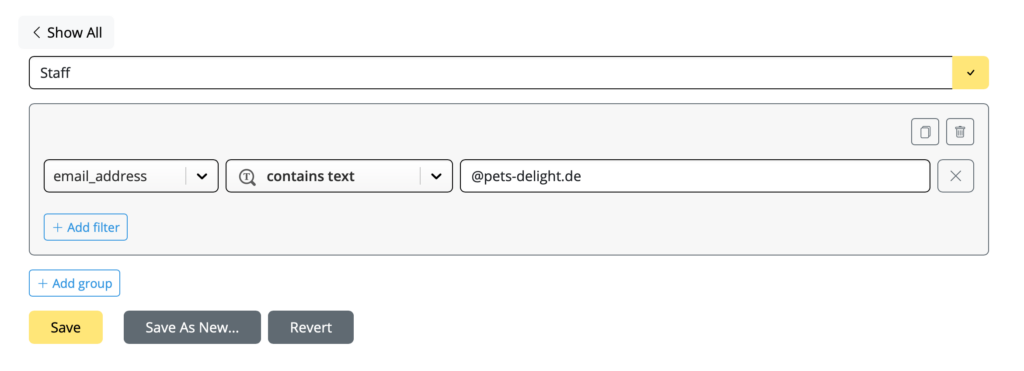The height and width of the screenshot is (371, 1024).
Task: Click the Add filter button
Action: 86,227
